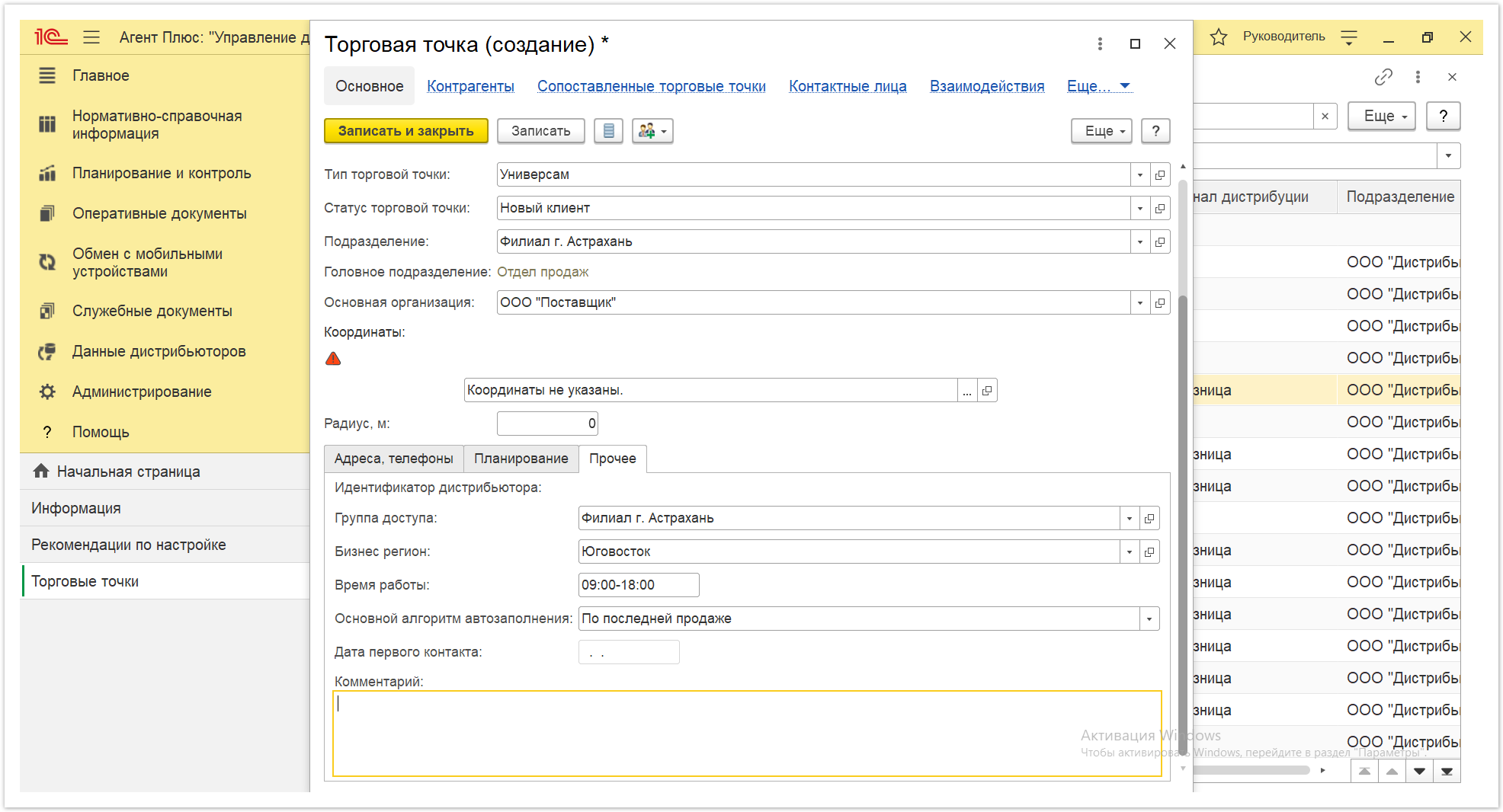Image resolution: width=1503 pixels, height=812 pixels.
Task: Clear the background search field
Action: click(x=1325, y=116)
